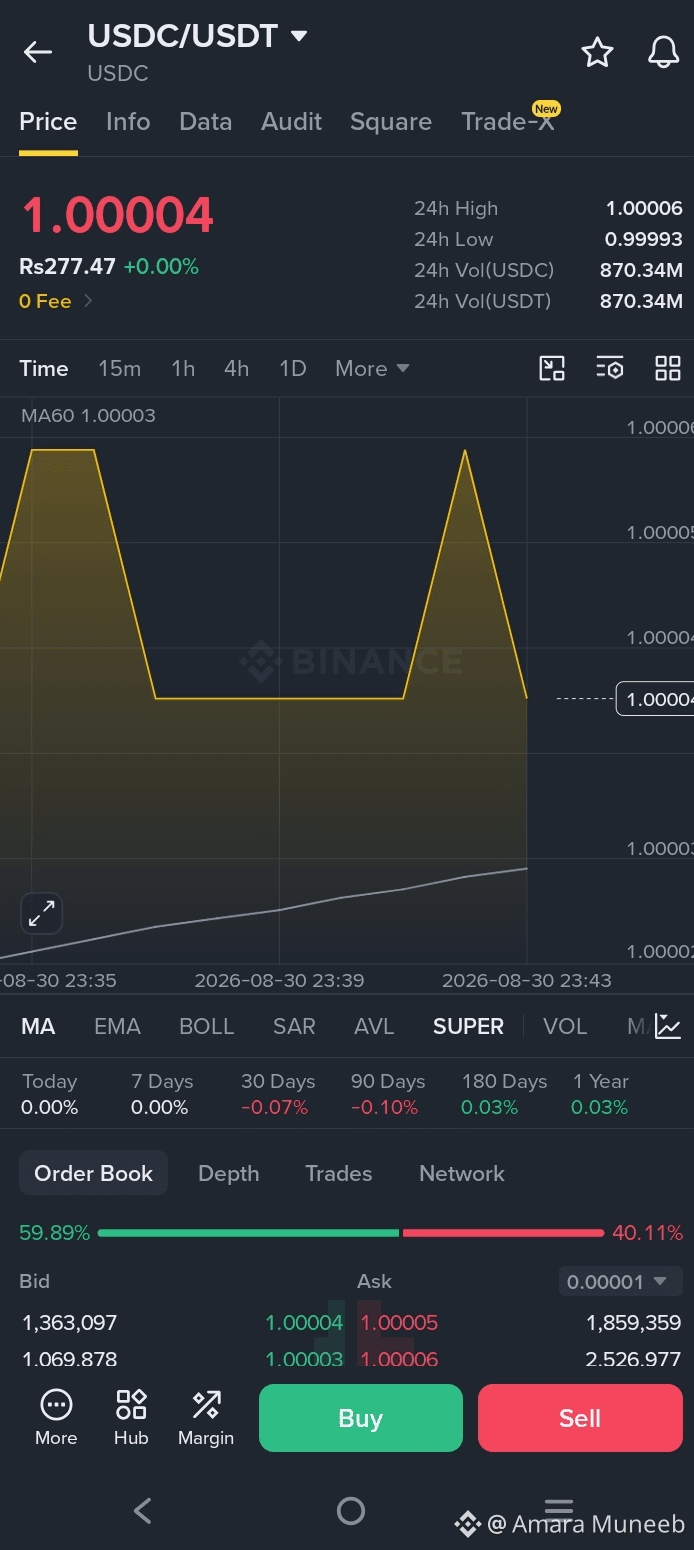Select the MA60 1.00003 label

pyautogui.click(x=88, y=415)
